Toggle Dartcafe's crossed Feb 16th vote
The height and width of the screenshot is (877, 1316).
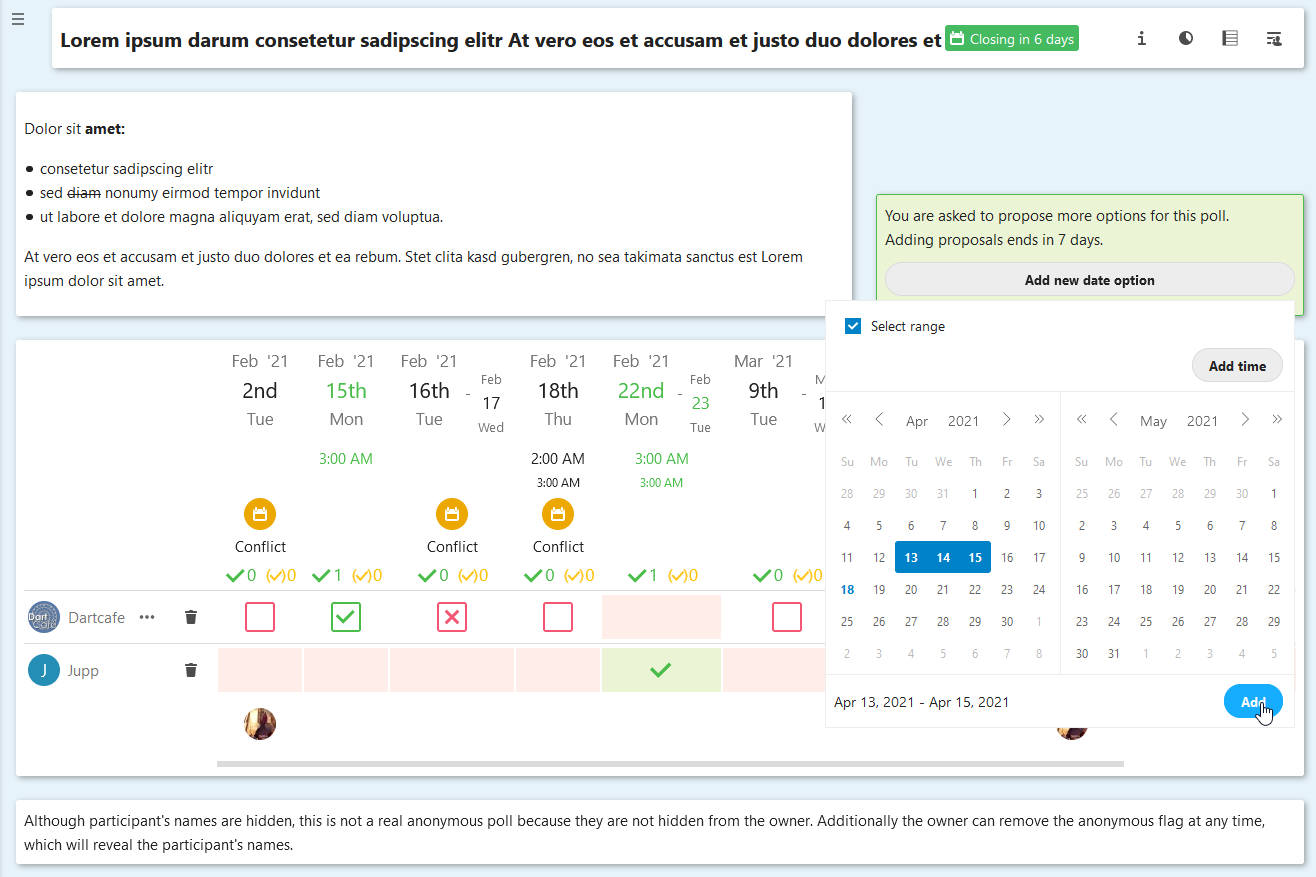[x=452, y=617]
